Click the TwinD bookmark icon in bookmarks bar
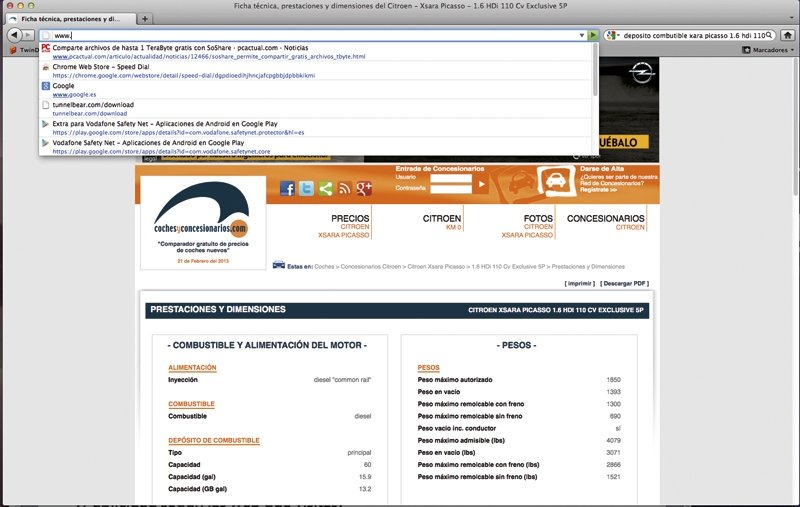 click(13, 50)
